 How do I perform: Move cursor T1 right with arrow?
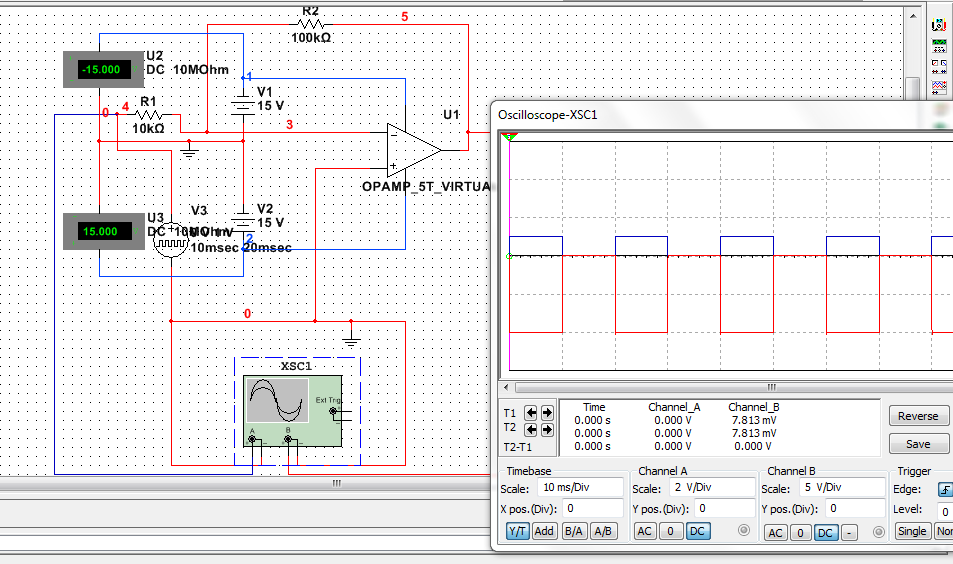point(547,413)
